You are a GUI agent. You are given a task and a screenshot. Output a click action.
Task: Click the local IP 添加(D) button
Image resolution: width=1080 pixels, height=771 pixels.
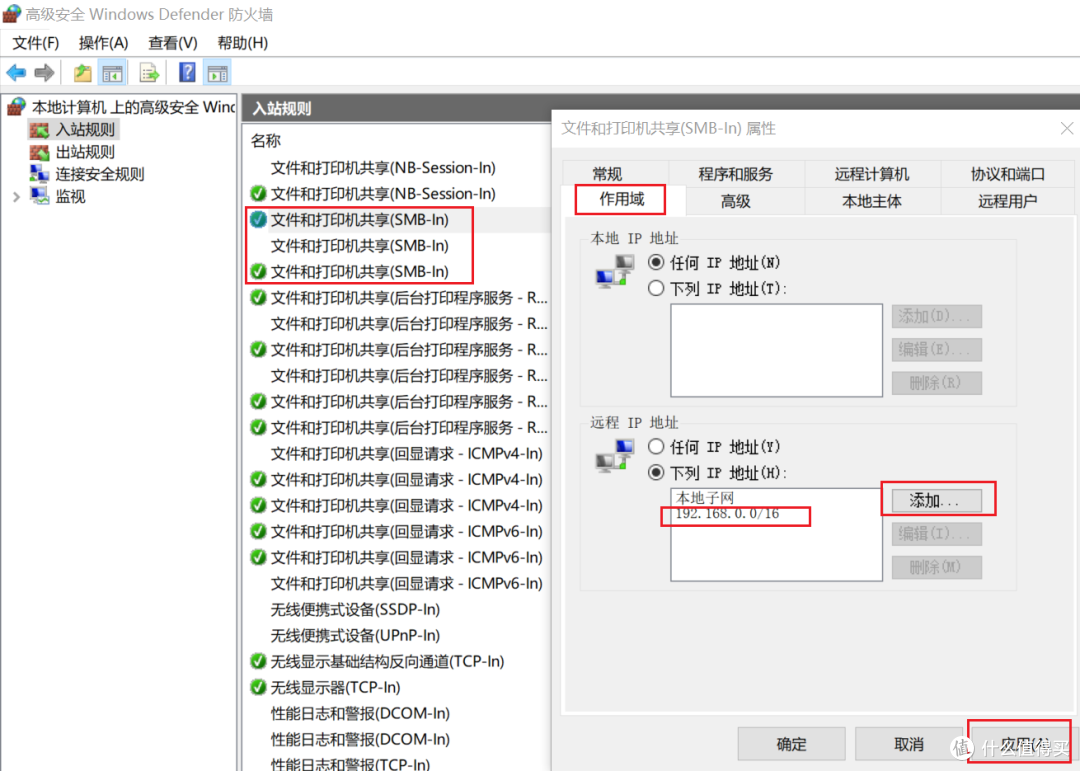[936, 316]
